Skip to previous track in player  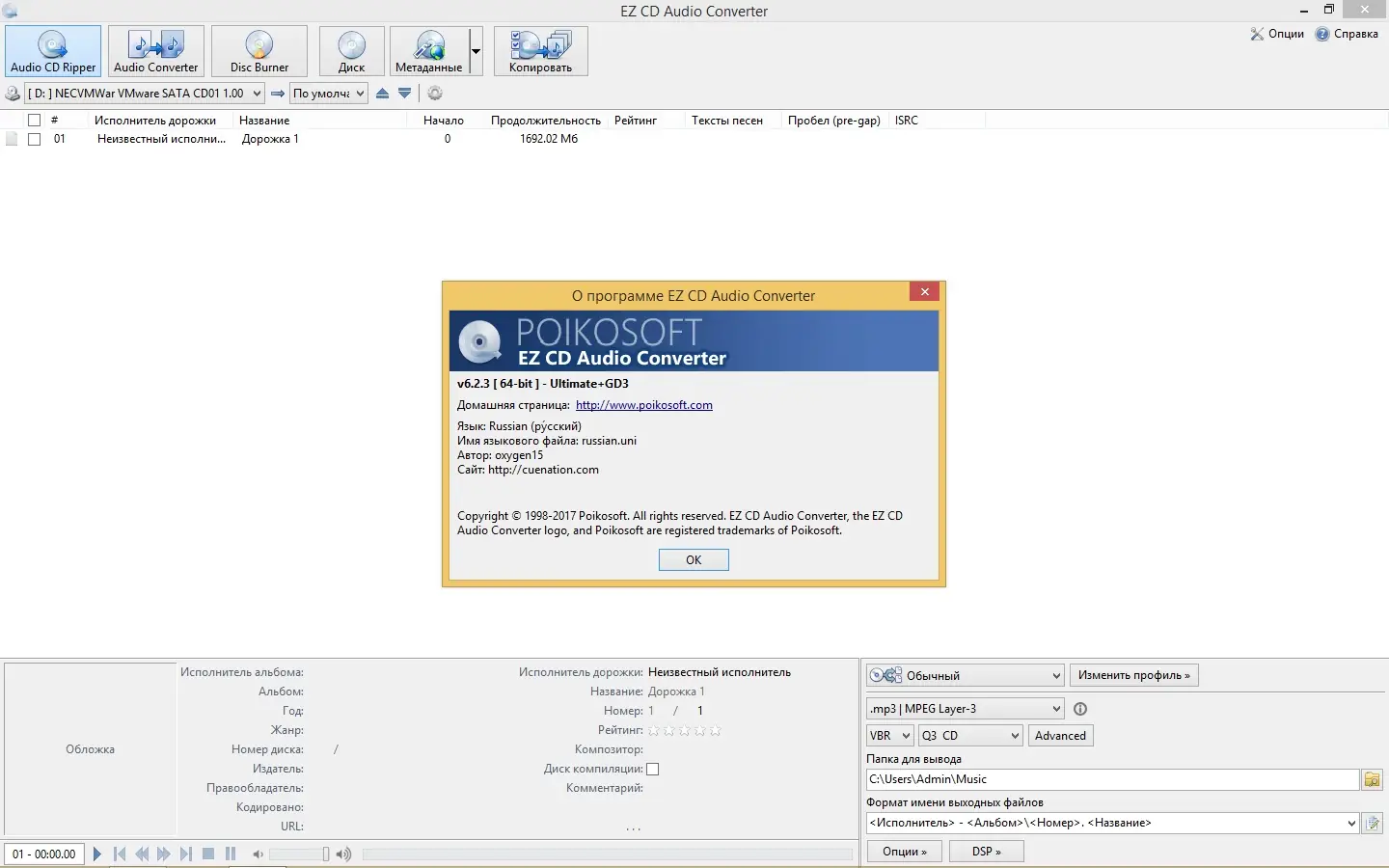point(120,854)
